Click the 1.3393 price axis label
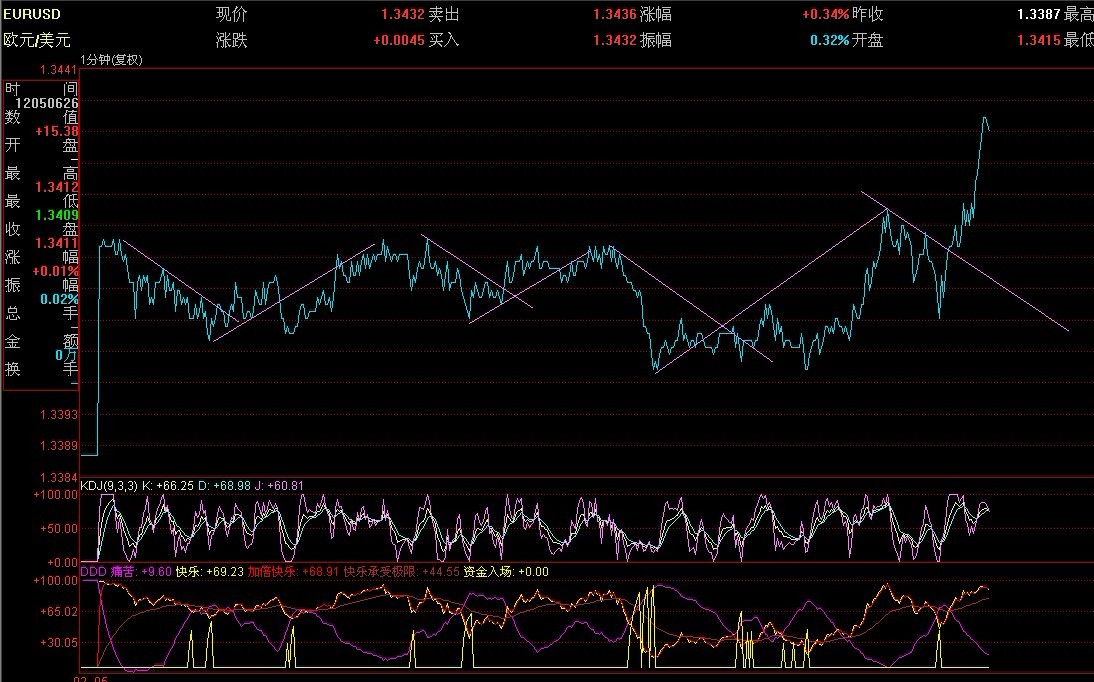 [59, 415]
